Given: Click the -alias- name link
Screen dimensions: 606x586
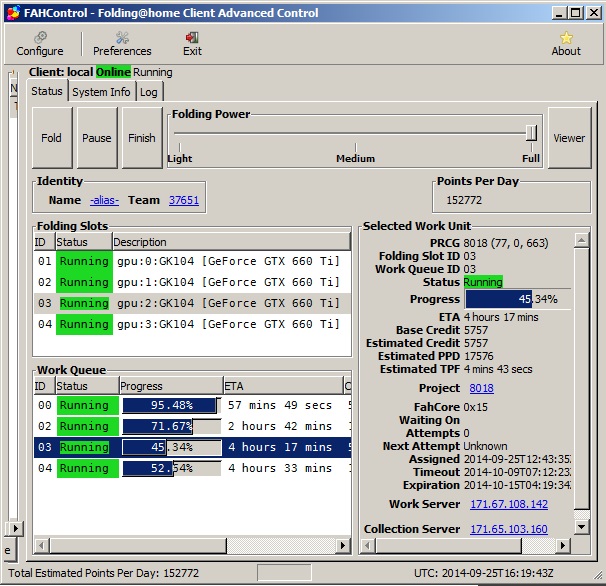Looking at the screenshot, I should coord(104,200).
